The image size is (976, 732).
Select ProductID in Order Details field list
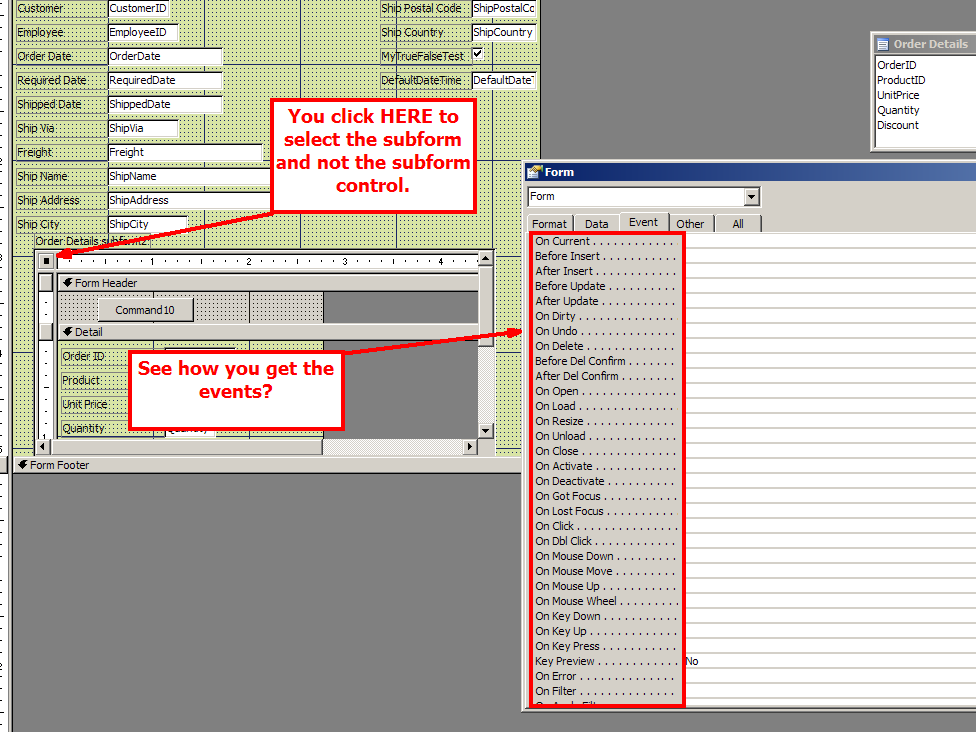coord(901,80)
